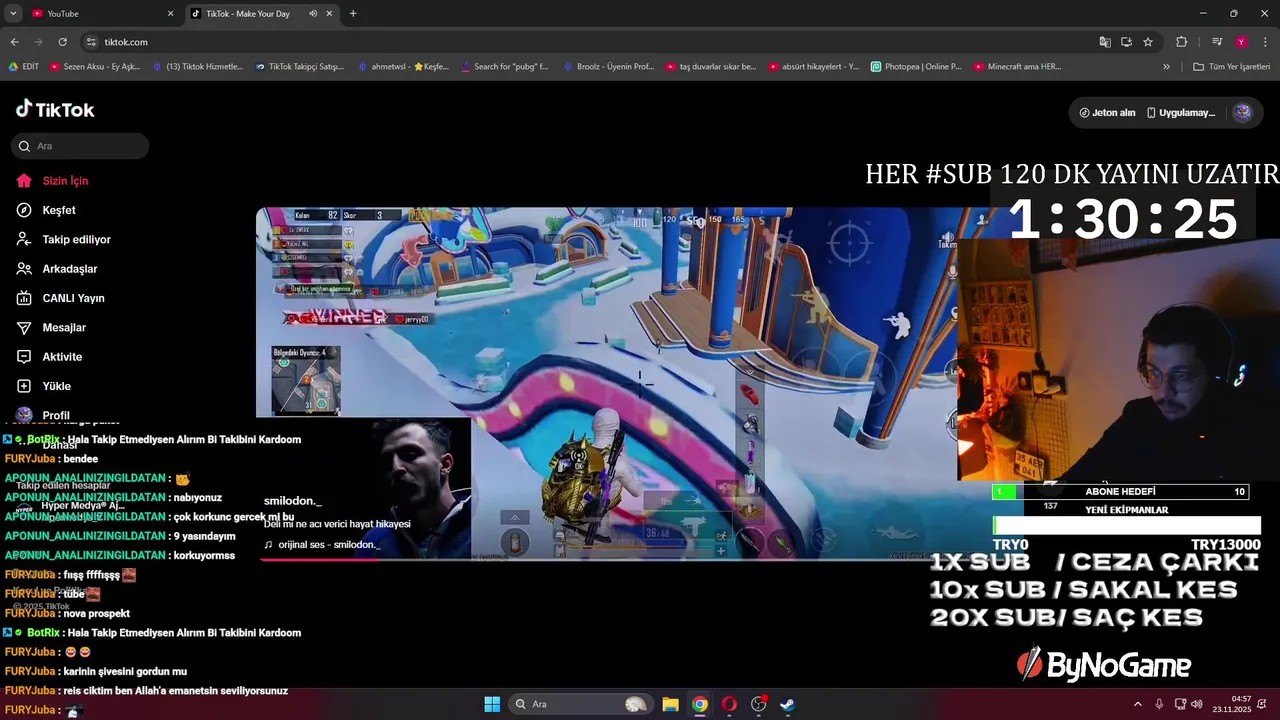The height and width of the screenshot is (720, 1280).
Task: Open OBS Studio from taskbar
Action: tap(758, 704)
